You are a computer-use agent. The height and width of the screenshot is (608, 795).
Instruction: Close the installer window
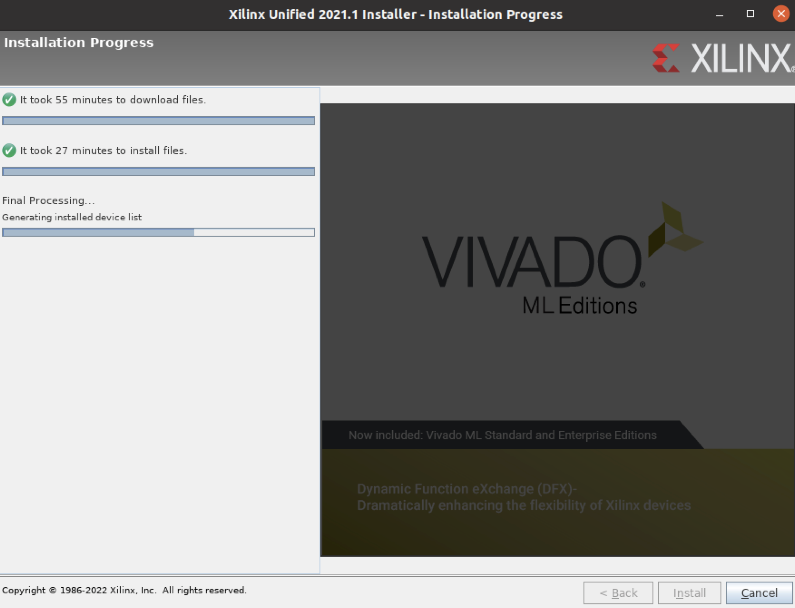tap(781, 14)
